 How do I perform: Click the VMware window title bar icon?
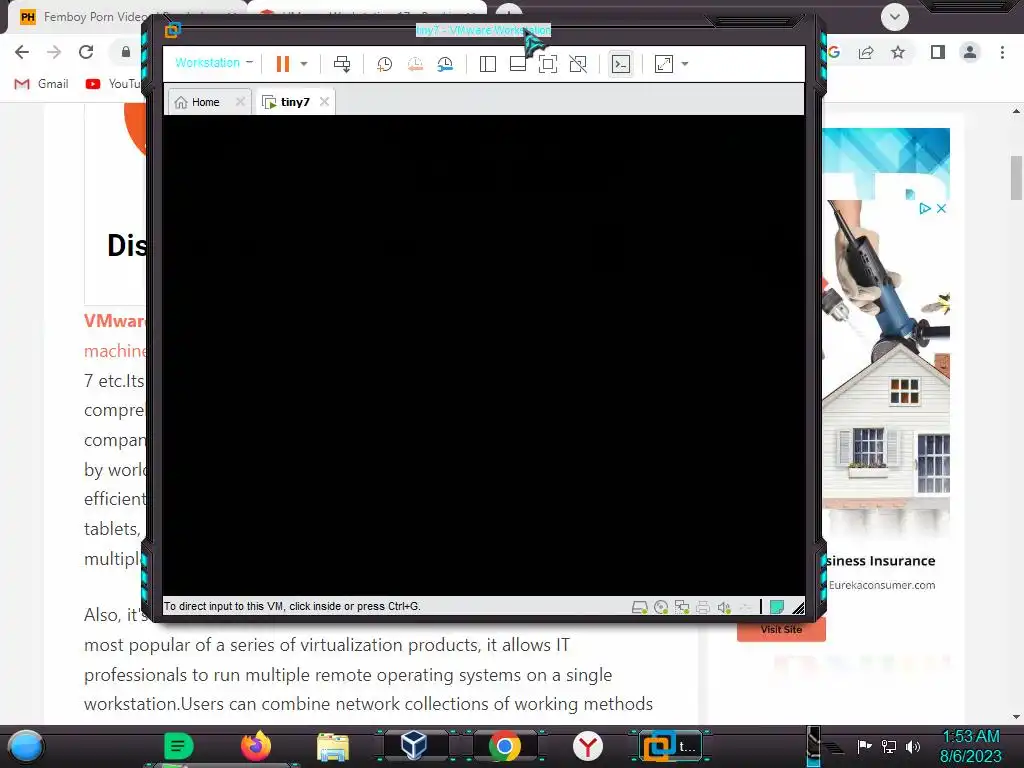point(173,30)
